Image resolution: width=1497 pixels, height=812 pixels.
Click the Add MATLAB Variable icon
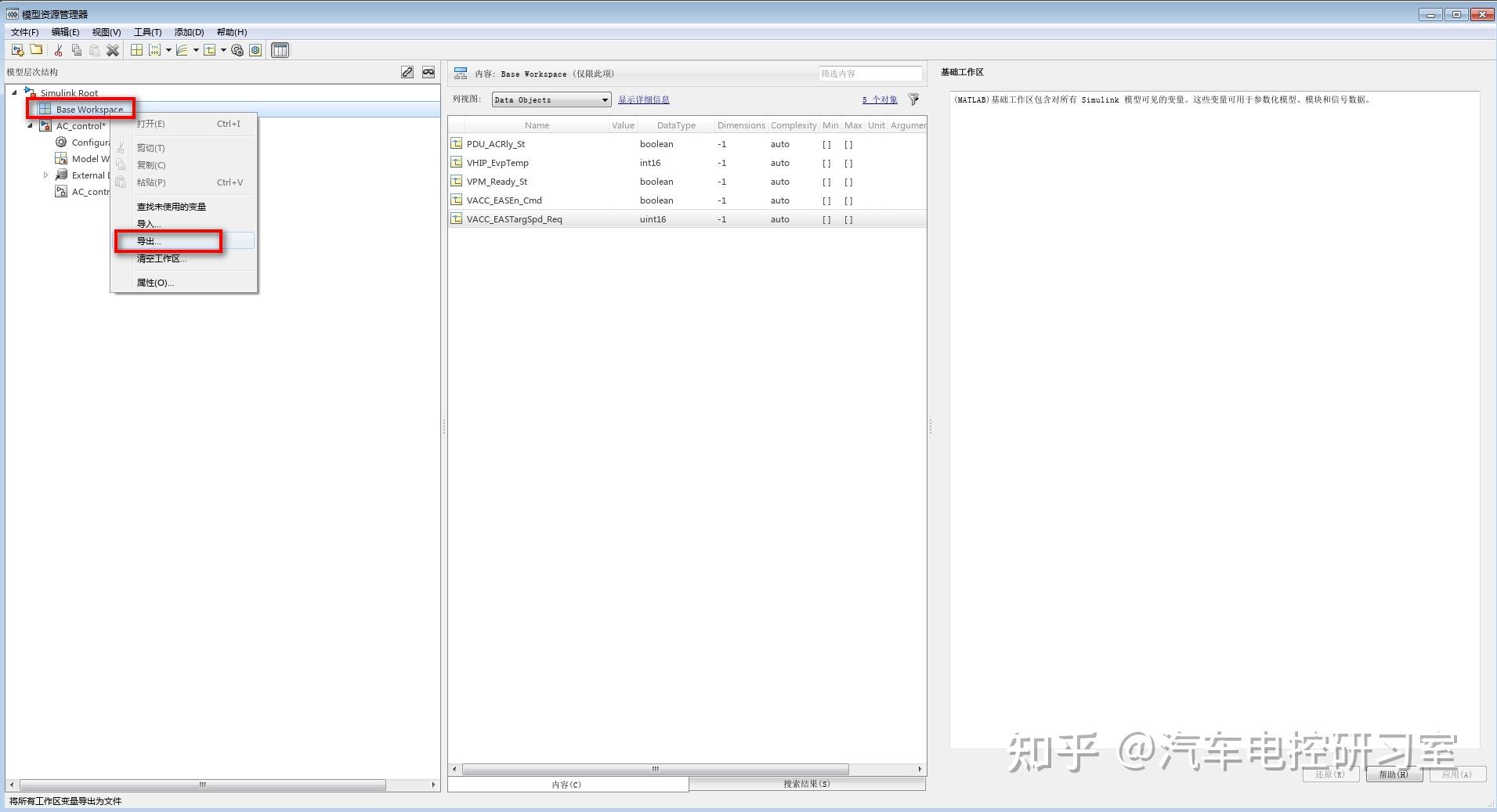[x=154, y=49]
